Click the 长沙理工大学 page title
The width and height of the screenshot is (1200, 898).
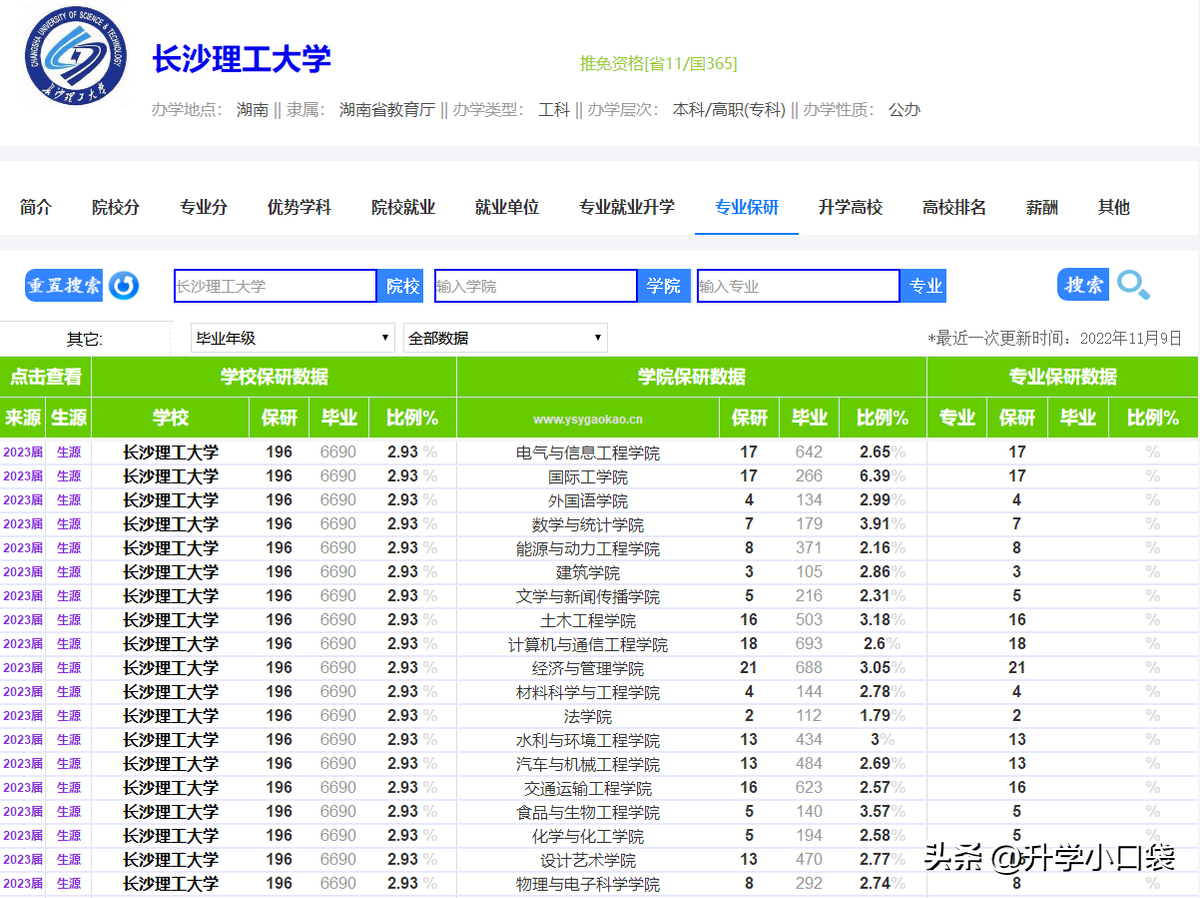tap(241, 59)
